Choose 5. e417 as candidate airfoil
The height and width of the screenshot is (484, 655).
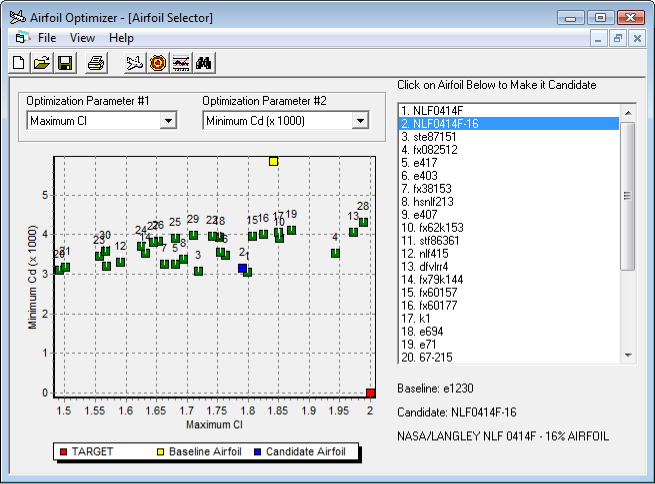pyautogui.click(x=419, y=162)
